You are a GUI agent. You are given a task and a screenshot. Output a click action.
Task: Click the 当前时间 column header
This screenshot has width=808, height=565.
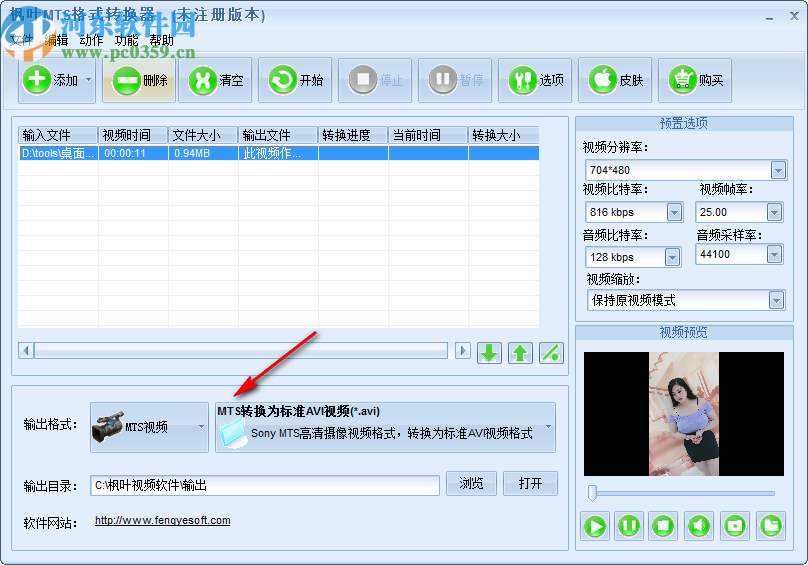click(x=428, y=135)
